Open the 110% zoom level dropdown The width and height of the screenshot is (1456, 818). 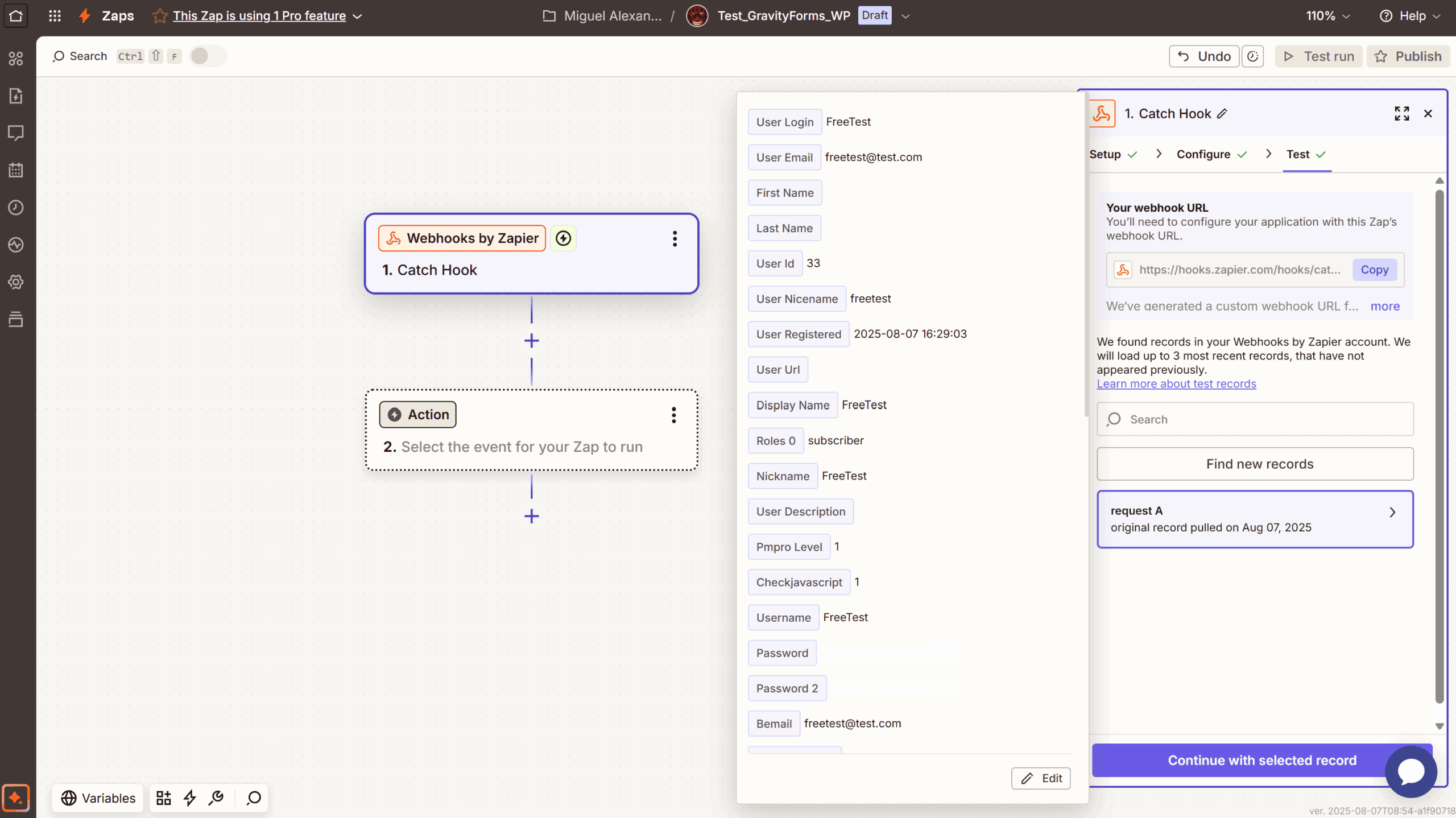[1327, 16]
